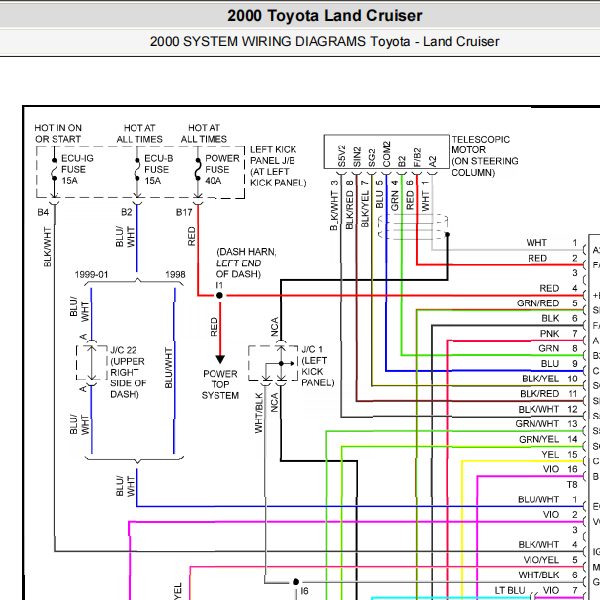
Task: Click the BLK/RED wire label at pin 11
Action: tap(540, 393)
